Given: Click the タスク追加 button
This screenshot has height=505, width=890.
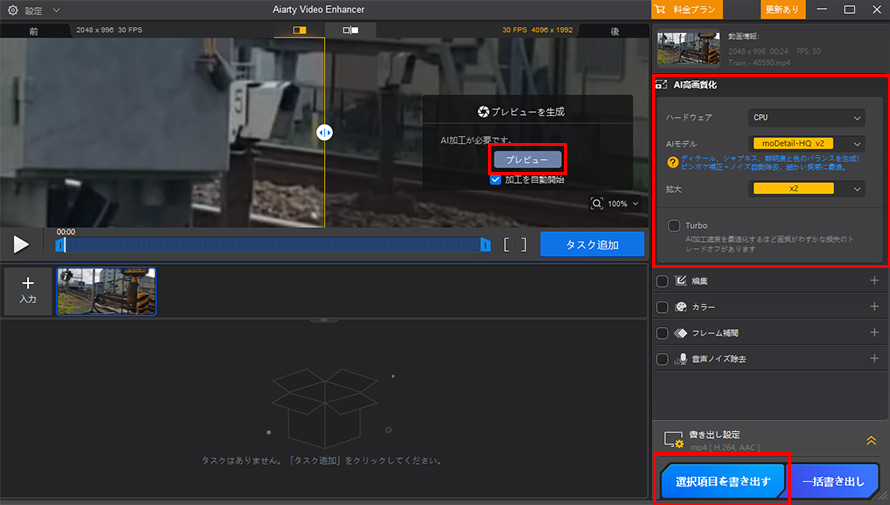Looking at the screenshot, I should click(592, 245).
